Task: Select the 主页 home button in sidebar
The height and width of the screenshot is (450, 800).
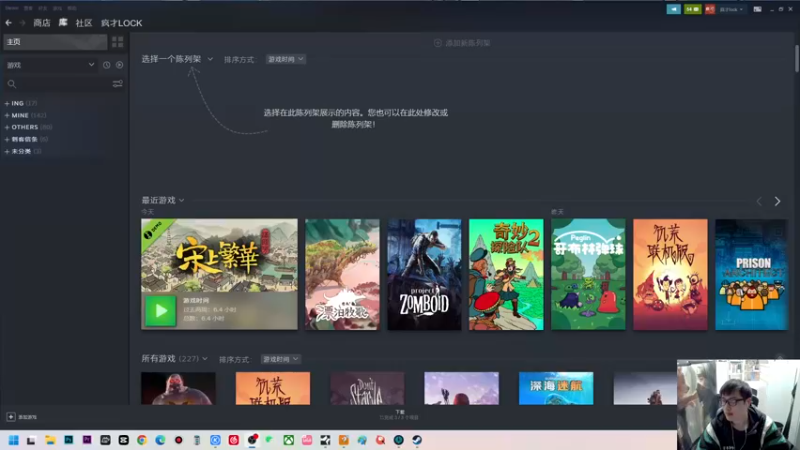Action: pos(55,42)
